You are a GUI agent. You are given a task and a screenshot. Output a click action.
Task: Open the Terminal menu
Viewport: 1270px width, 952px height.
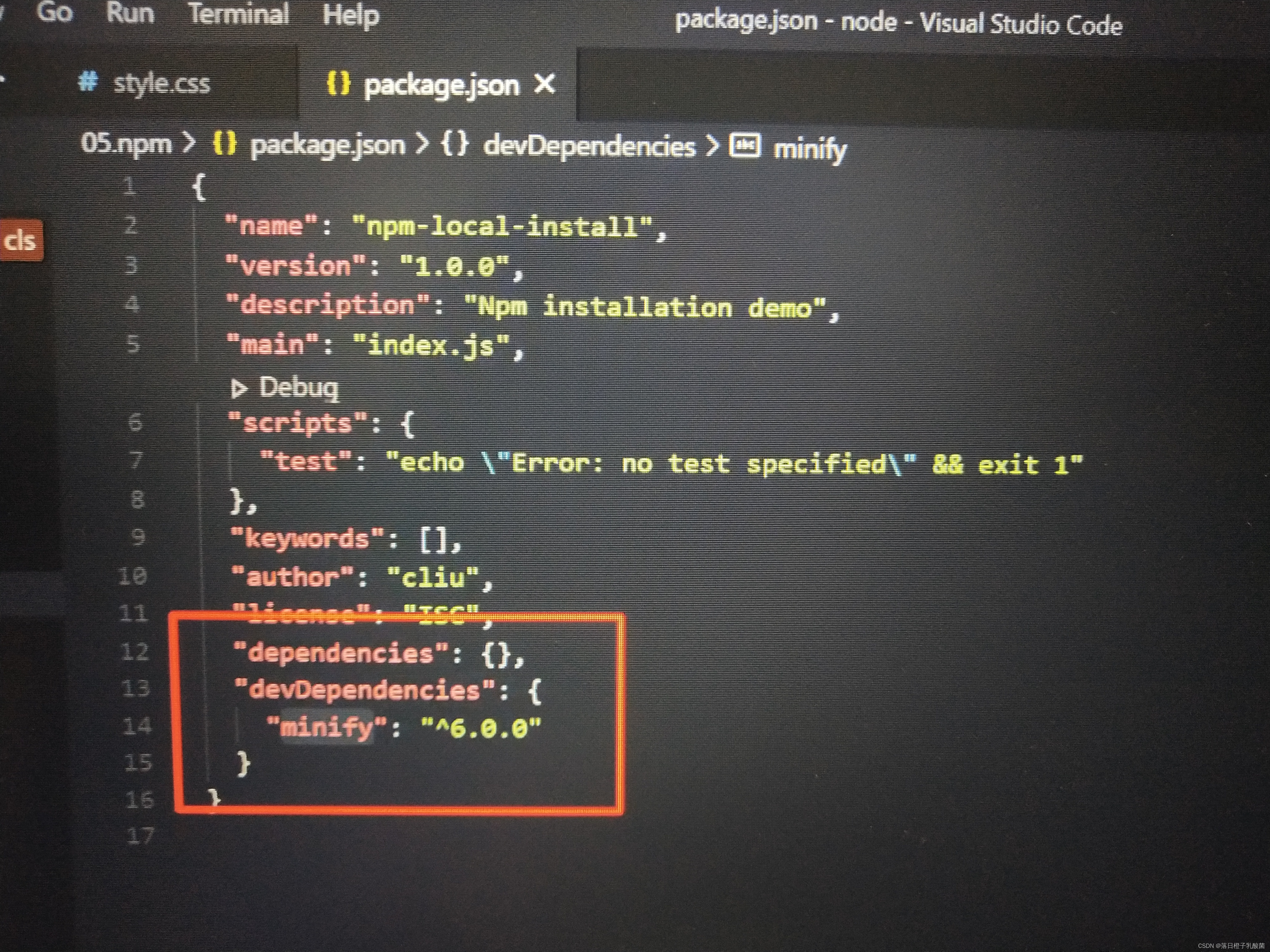click(238, 14)
